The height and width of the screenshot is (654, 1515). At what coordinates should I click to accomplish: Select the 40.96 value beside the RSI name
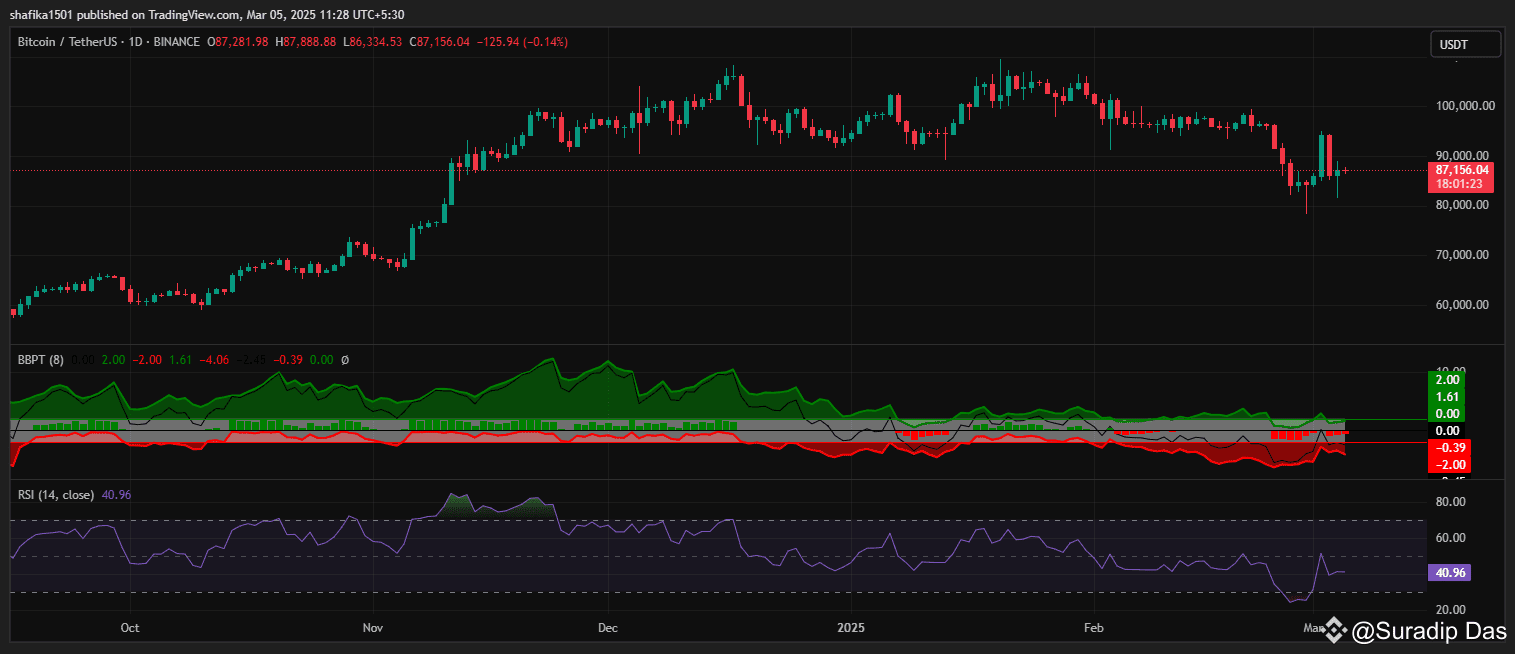tap(116, 494)
